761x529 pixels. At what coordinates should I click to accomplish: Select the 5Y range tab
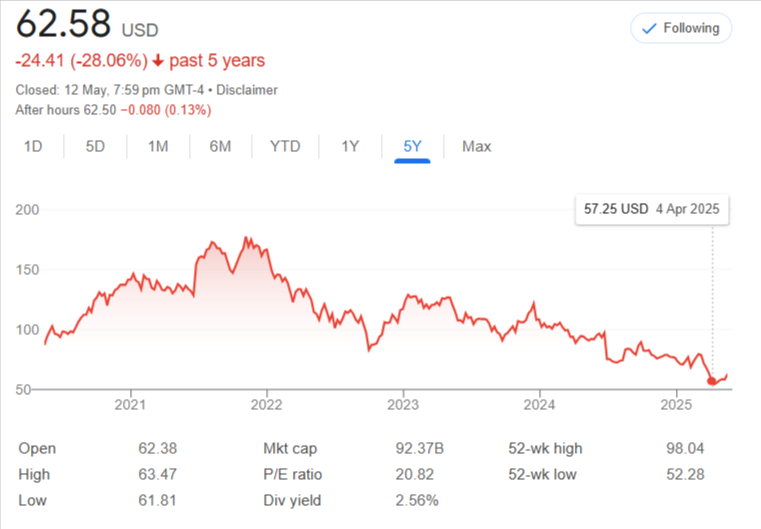tap(412, 146)
